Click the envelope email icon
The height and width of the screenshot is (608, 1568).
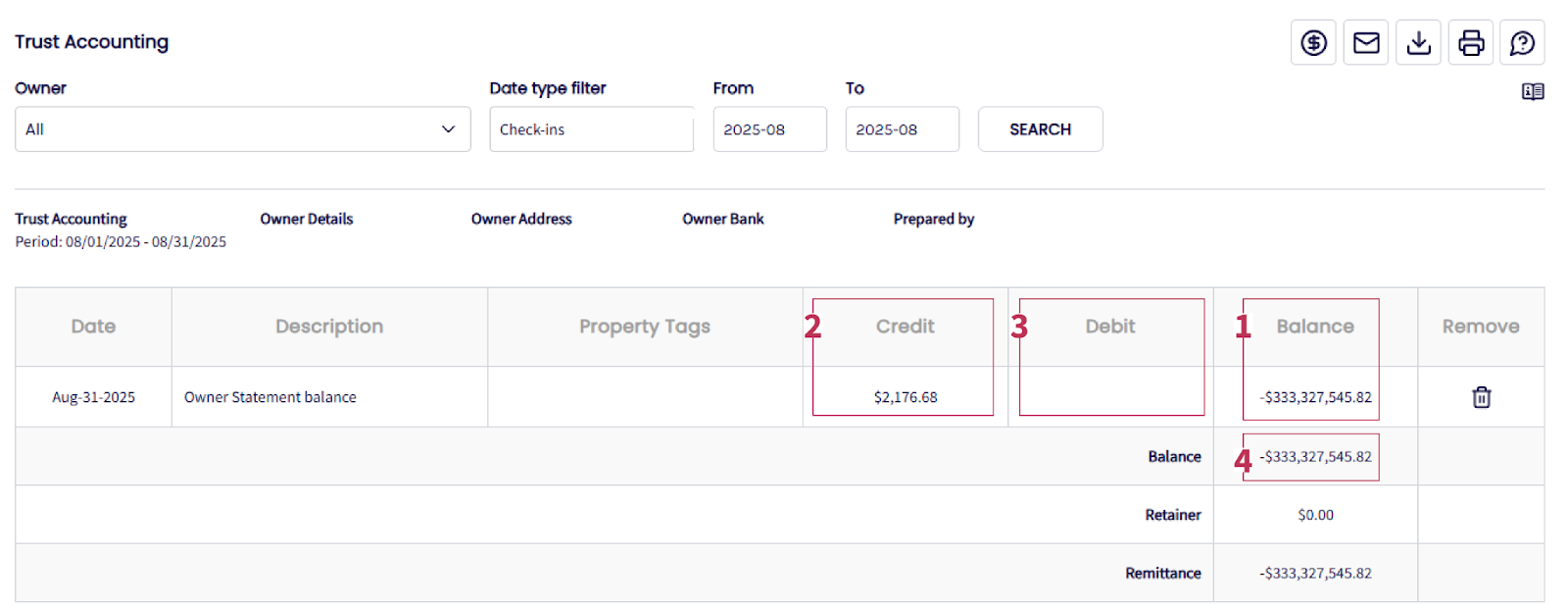[1366, 43]
